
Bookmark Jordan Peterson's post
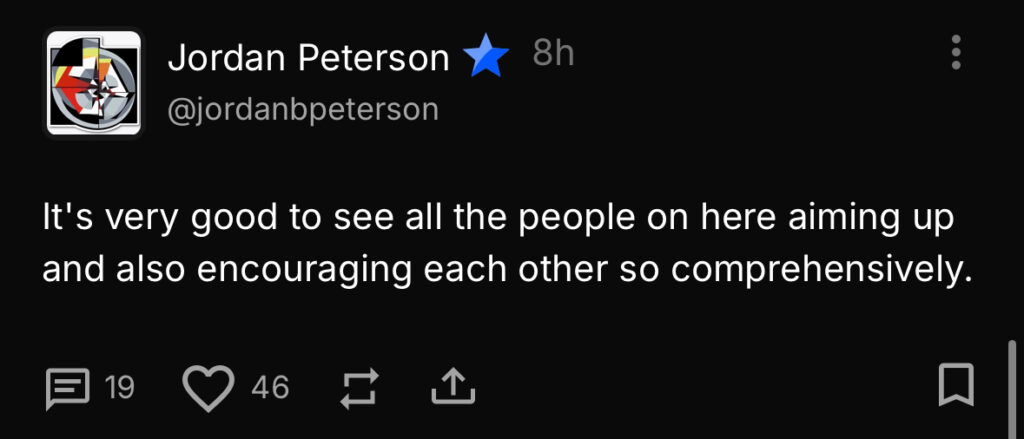coord(956,386)
